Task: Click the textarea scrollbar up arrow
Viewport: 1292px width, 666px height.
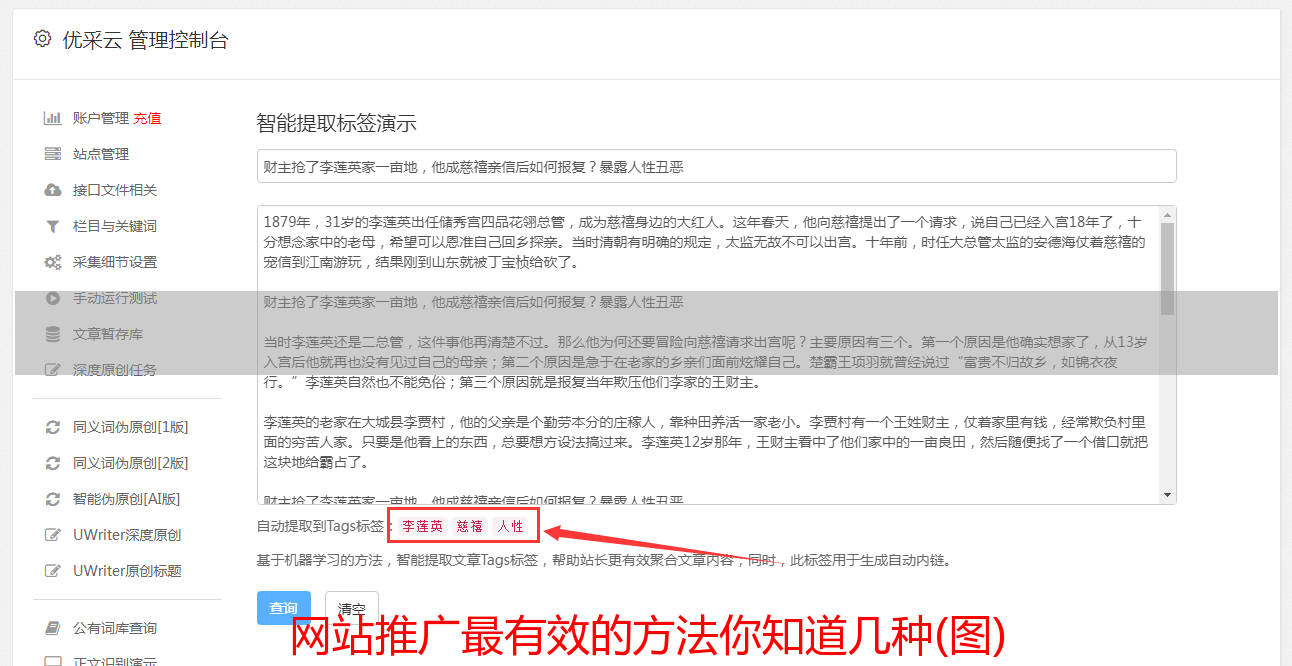Action: (1167, 215)
